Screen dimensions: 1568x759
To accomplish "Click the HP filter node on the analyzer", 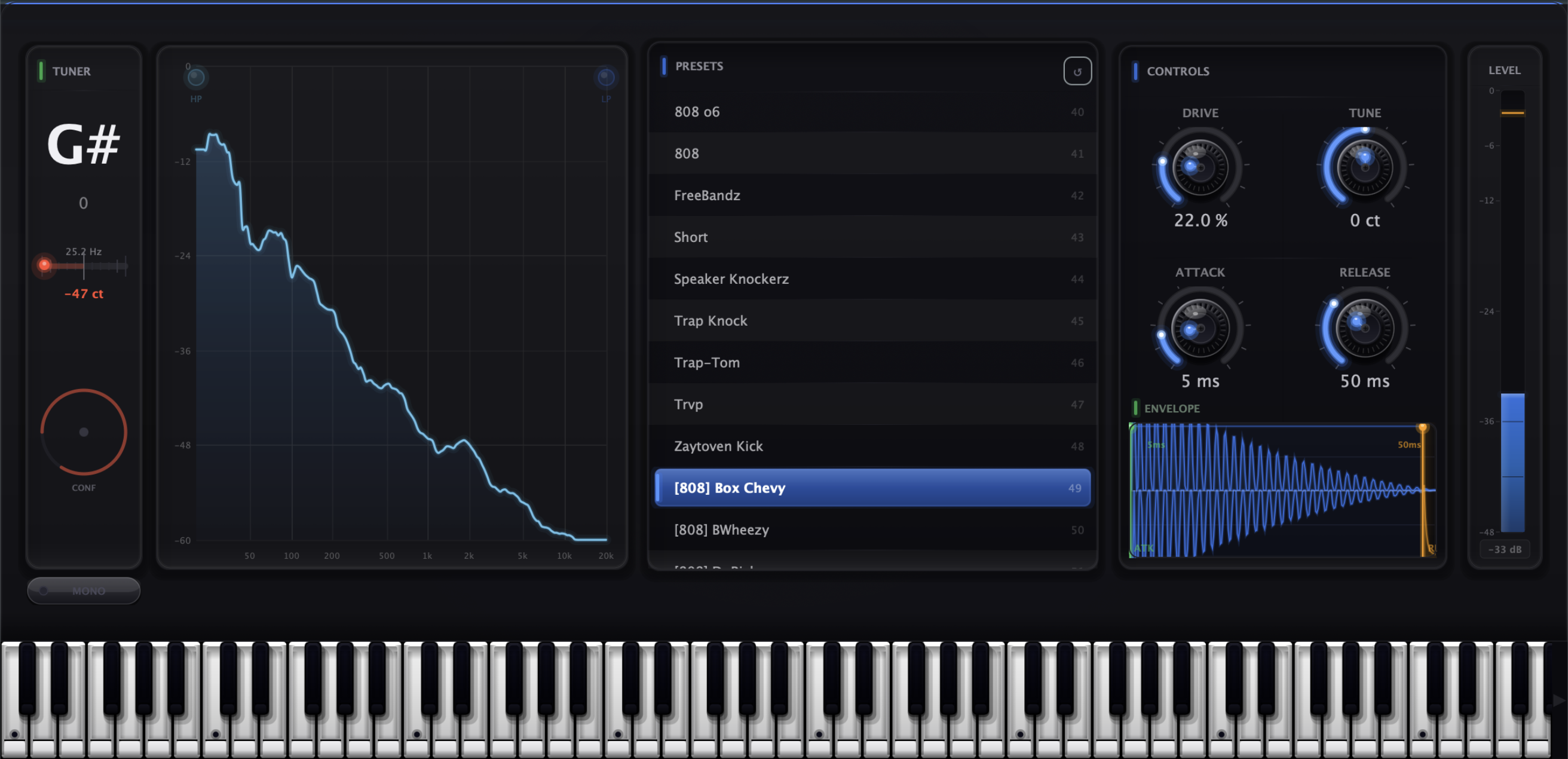I will point(196,77).
